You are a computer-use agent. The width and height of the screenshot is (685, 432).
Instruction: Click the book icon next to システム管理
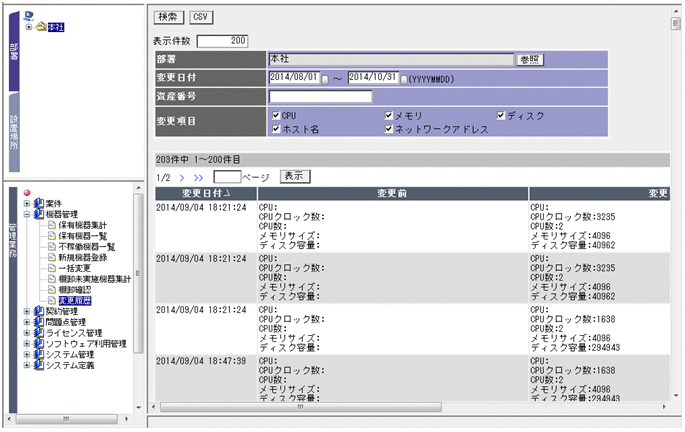coord(39,354)
